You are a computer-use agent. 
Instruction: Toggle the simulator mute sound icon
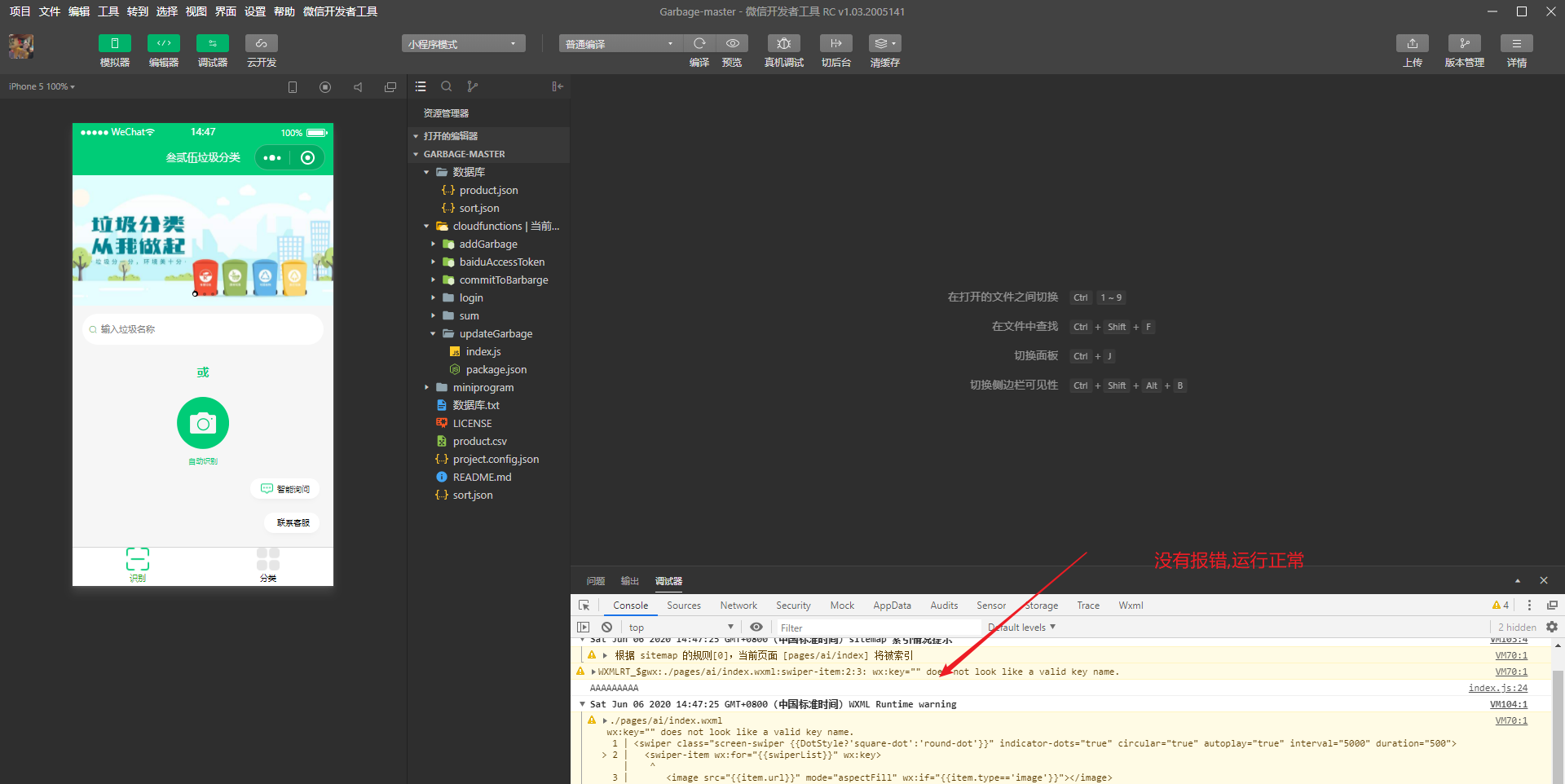pos(358,87)
